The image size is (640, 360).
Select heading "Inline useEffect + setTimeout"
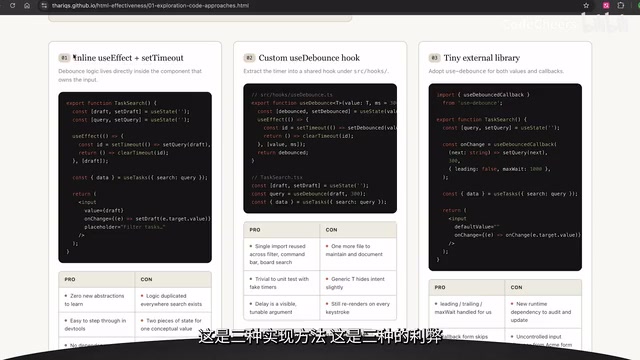click(128, 58)
